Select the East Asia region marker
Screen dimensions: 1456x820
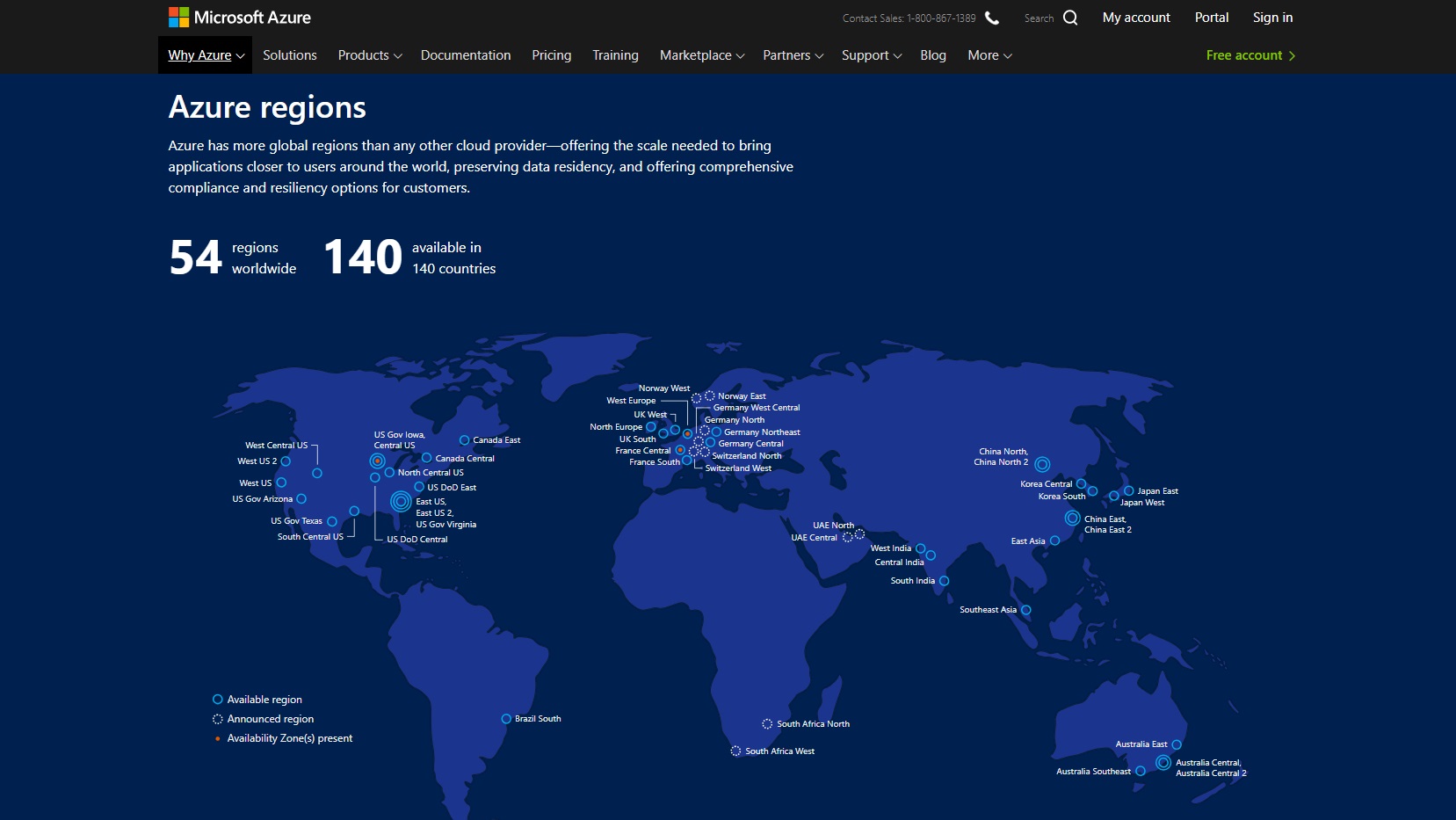pyautogui.click(x=1054, y=541)
